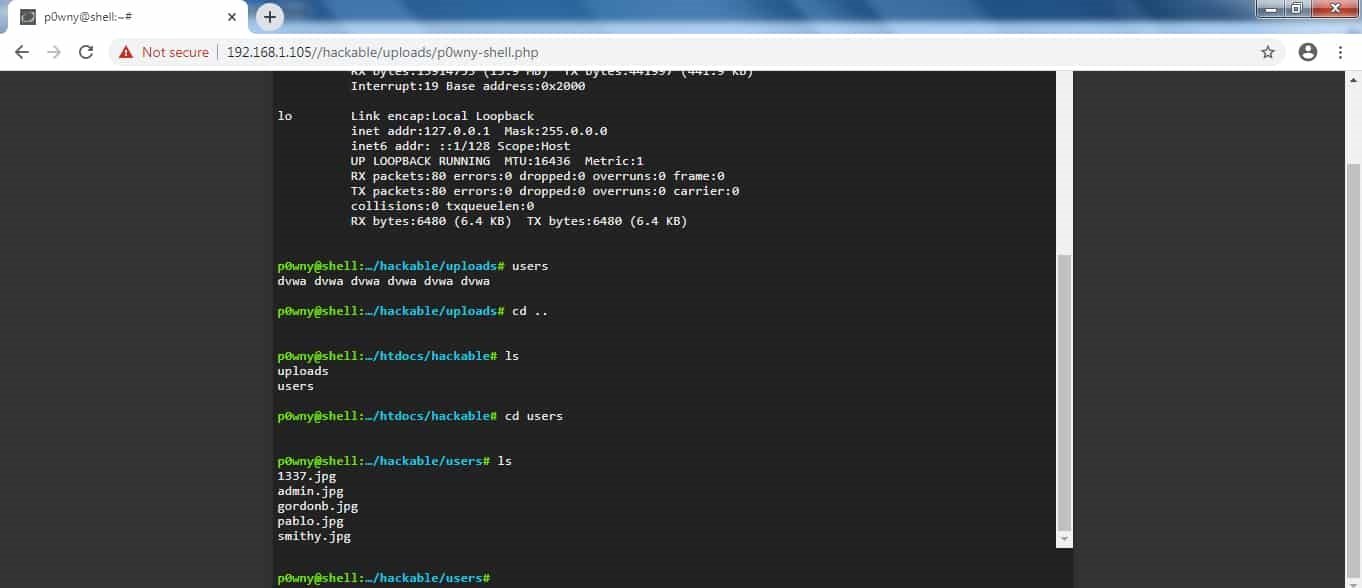This screenshot has width=1362, height=588.
Task: Close the p0wny@shell tab
Action: 232,17
